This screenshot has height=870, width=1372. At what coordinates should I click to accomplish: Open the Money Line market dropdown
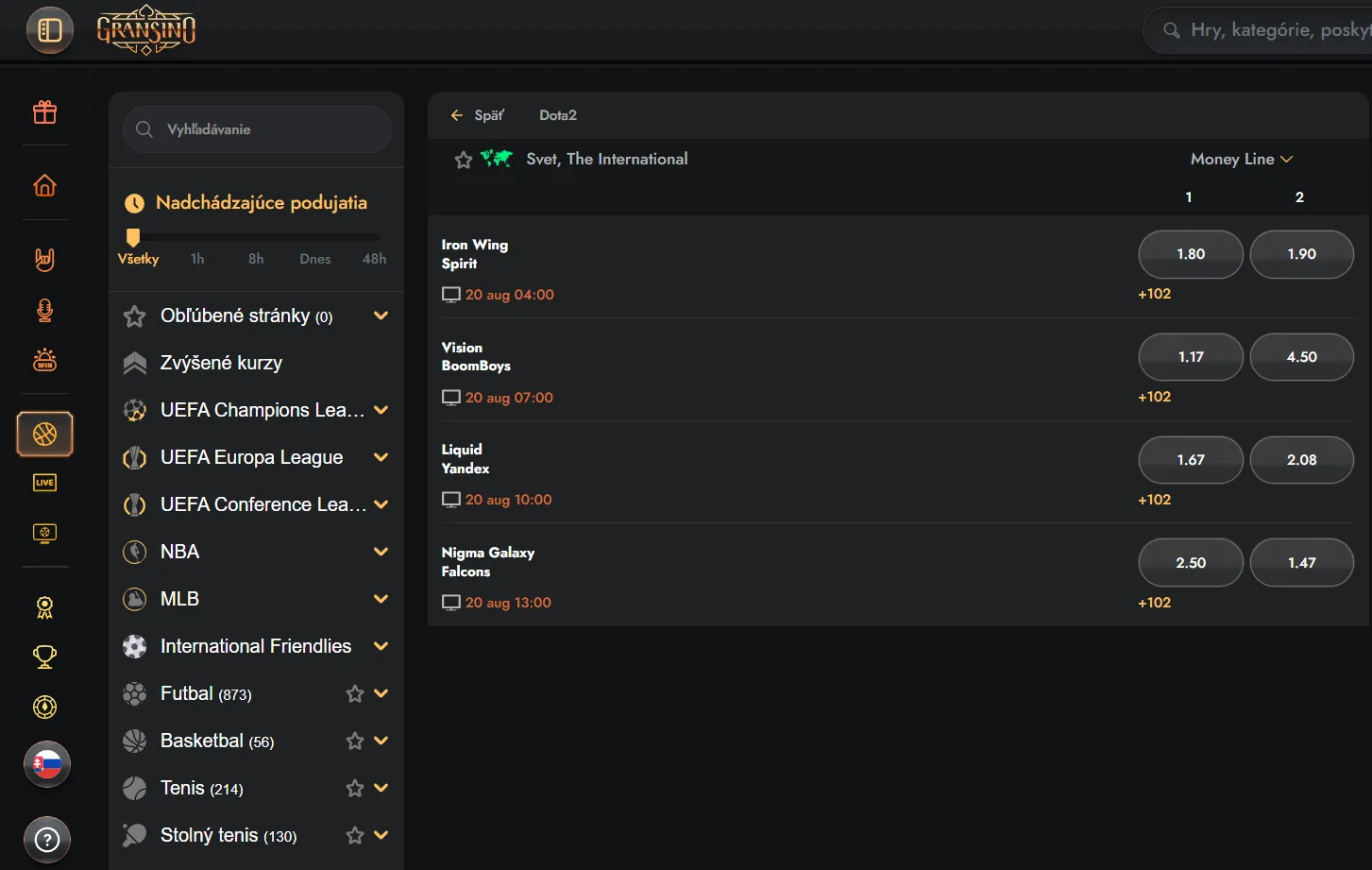(1242, 159)
